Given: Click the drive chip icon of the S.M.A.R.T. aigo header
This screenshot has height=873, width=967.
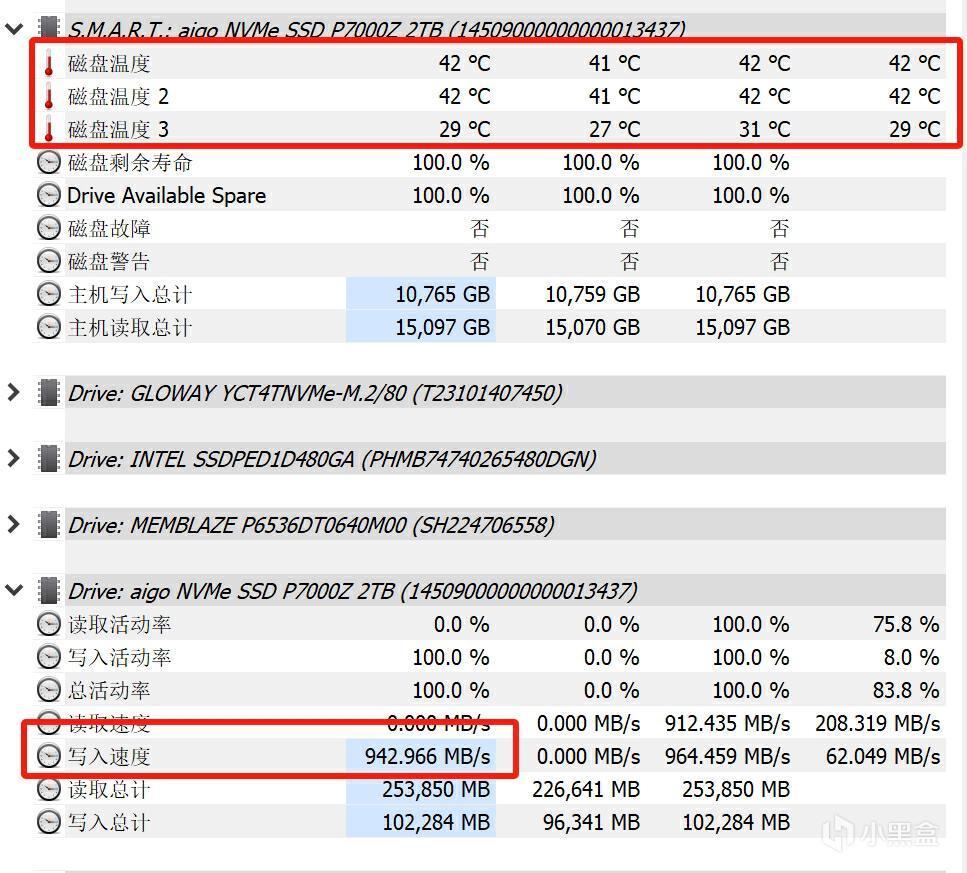Looking at the screenshot, I should tap(48, 28).
